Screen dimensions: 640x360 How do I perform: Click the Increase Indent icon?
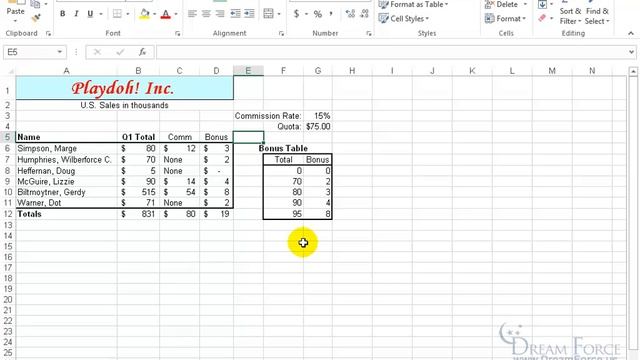coord(249,14)
